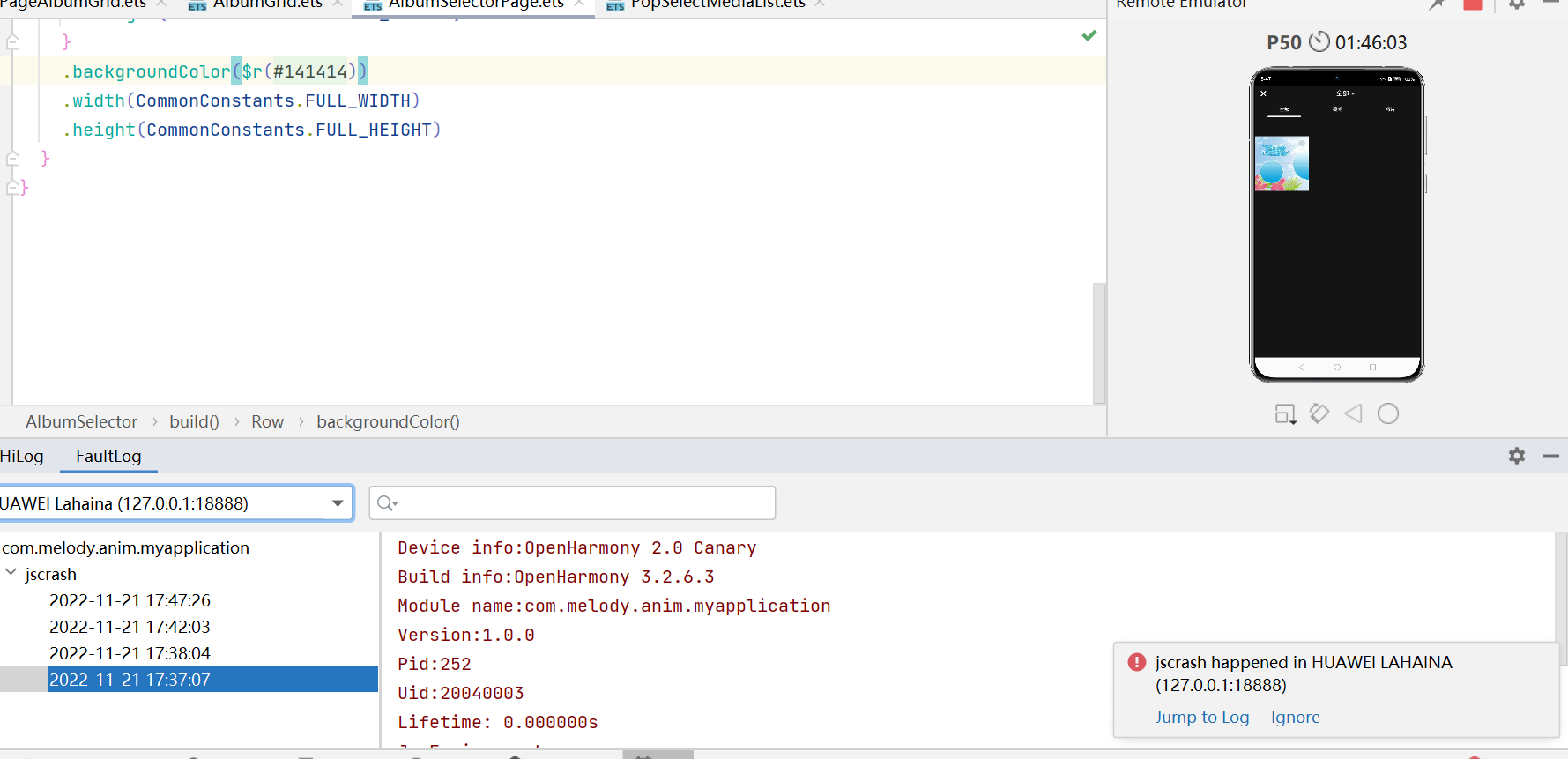Select crash entry 2022-11-21 17:47:26
This screenshot has width=1568, height=759.
point(130,600)
